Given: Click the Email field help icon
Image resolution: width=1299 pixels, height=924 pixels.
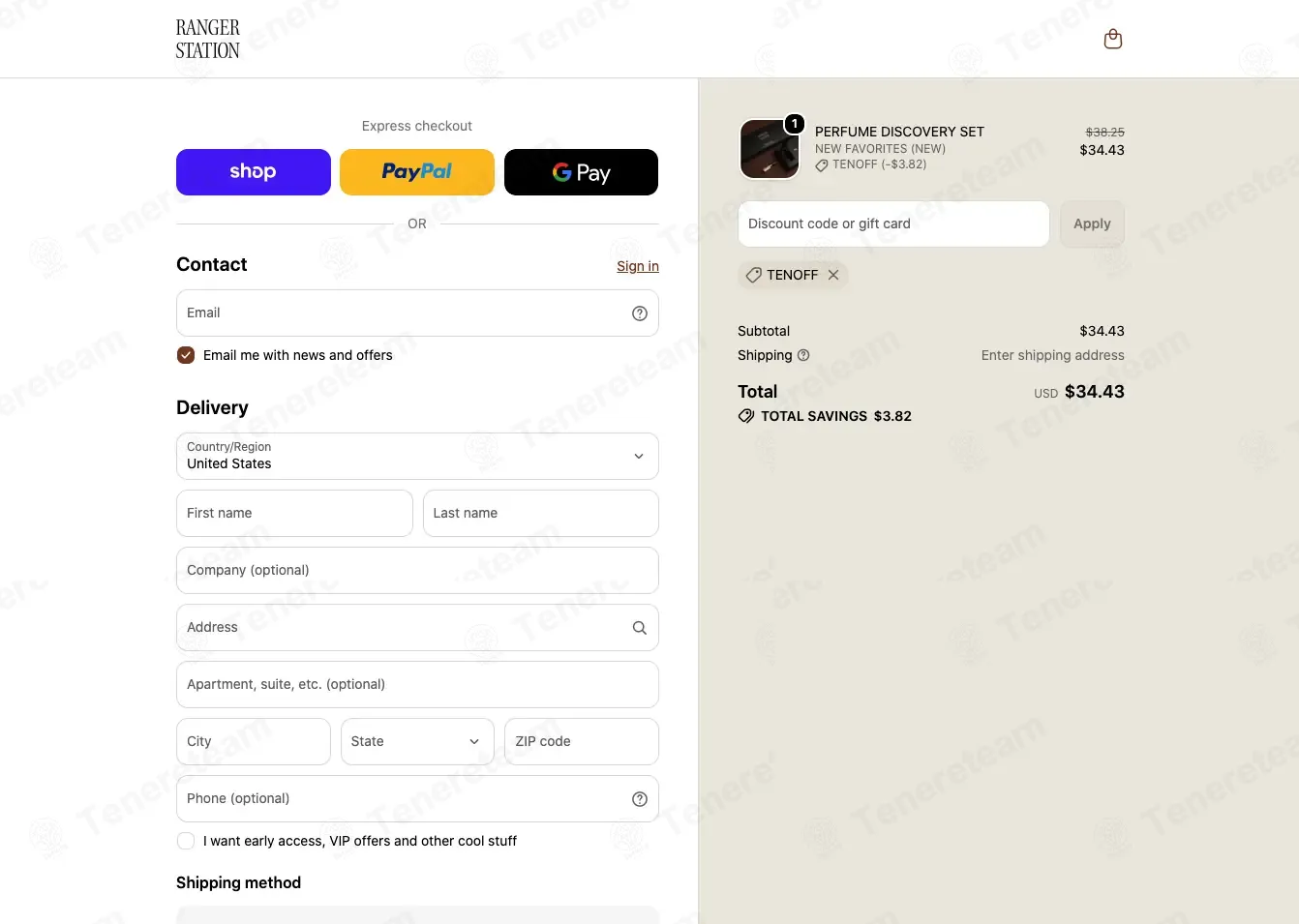Looking at the screenshot, I should 640,313.
